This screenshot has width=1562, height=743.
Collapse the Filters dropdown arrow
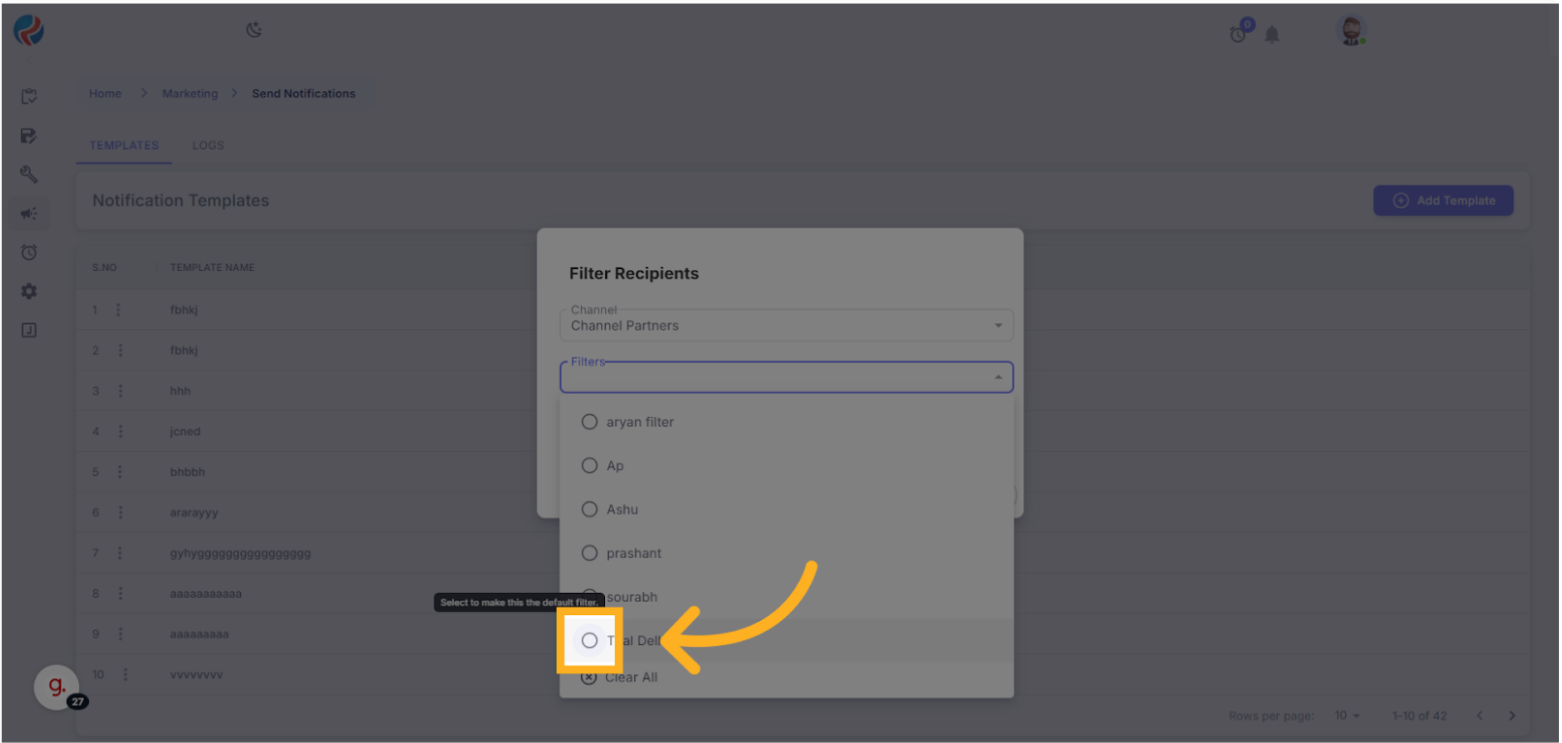997,377
